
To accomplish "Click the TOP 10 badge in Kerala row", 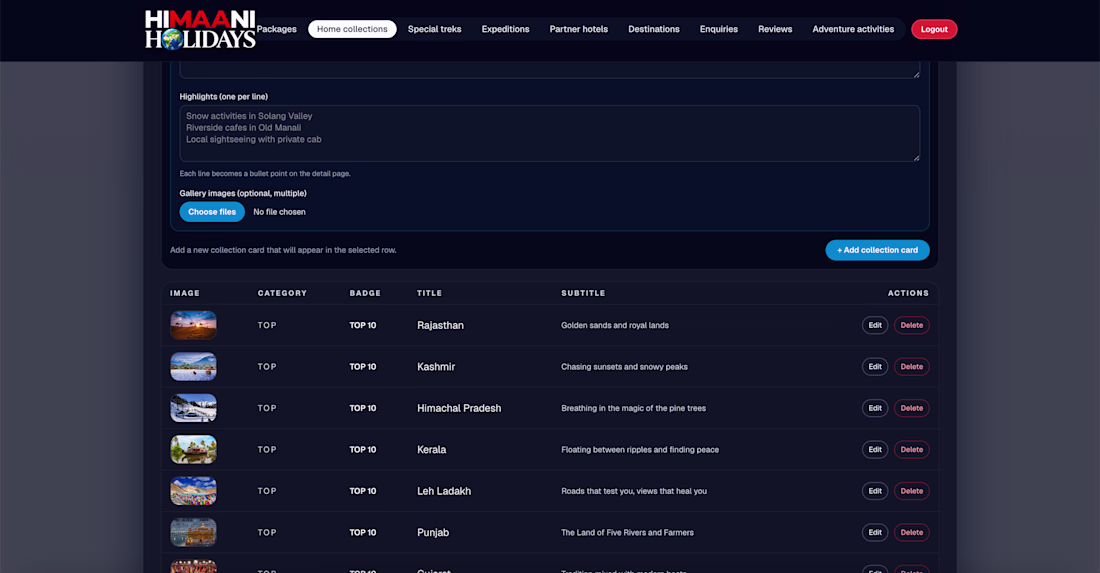I will coord(363,450).
